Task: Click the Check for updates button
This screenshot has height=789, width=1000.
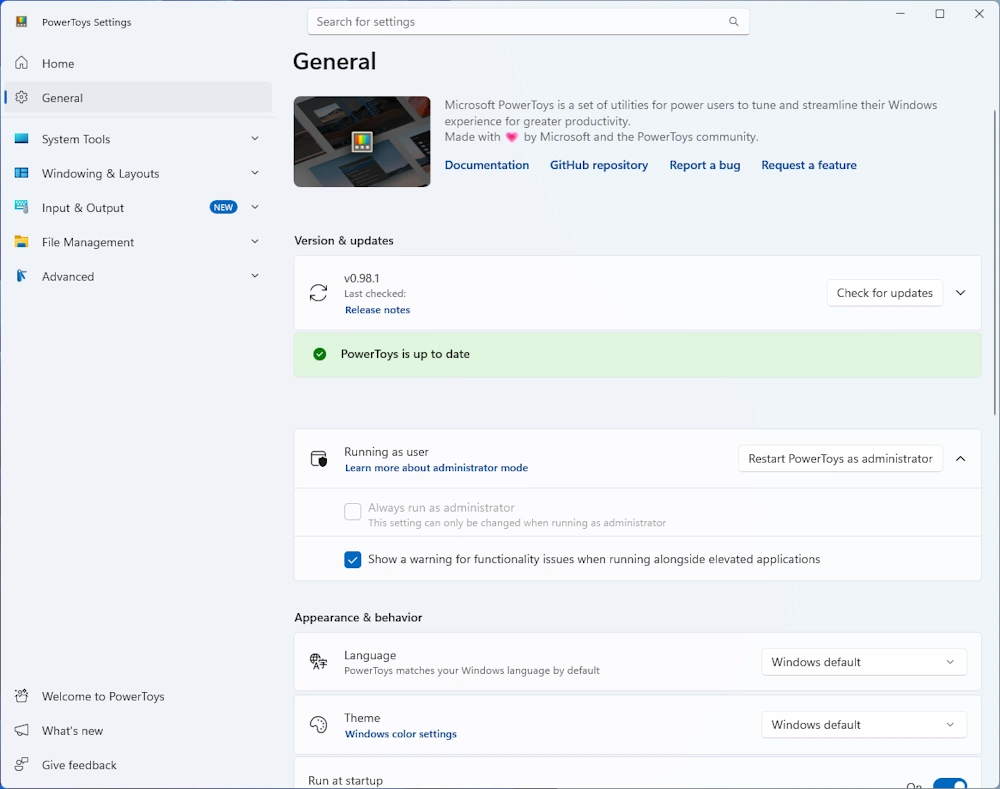Action: (884, 293)
